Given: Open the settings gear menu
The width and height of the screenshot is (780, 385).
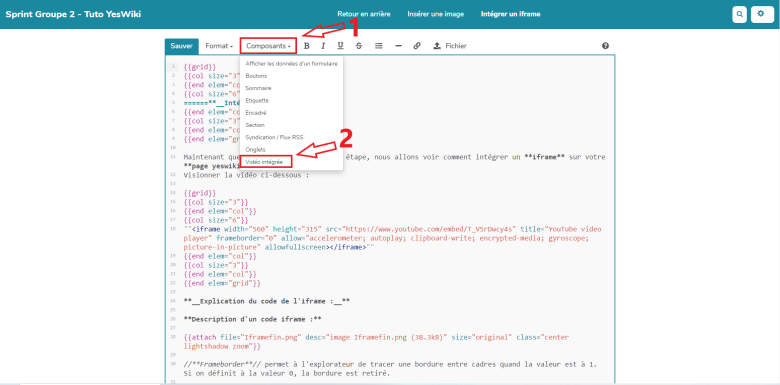Looking at the screenshot, I should click(x=763, y=14).
